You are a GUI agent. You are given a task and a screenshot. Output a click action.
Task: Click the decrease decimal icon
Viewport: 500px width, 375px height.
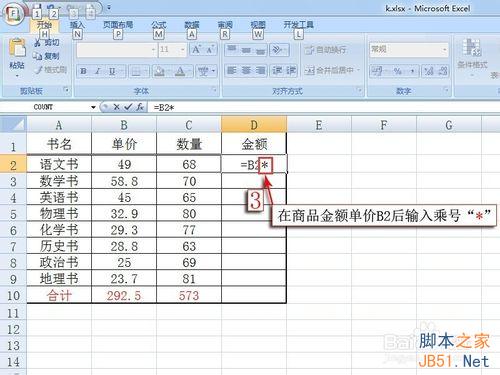[442, 71]
